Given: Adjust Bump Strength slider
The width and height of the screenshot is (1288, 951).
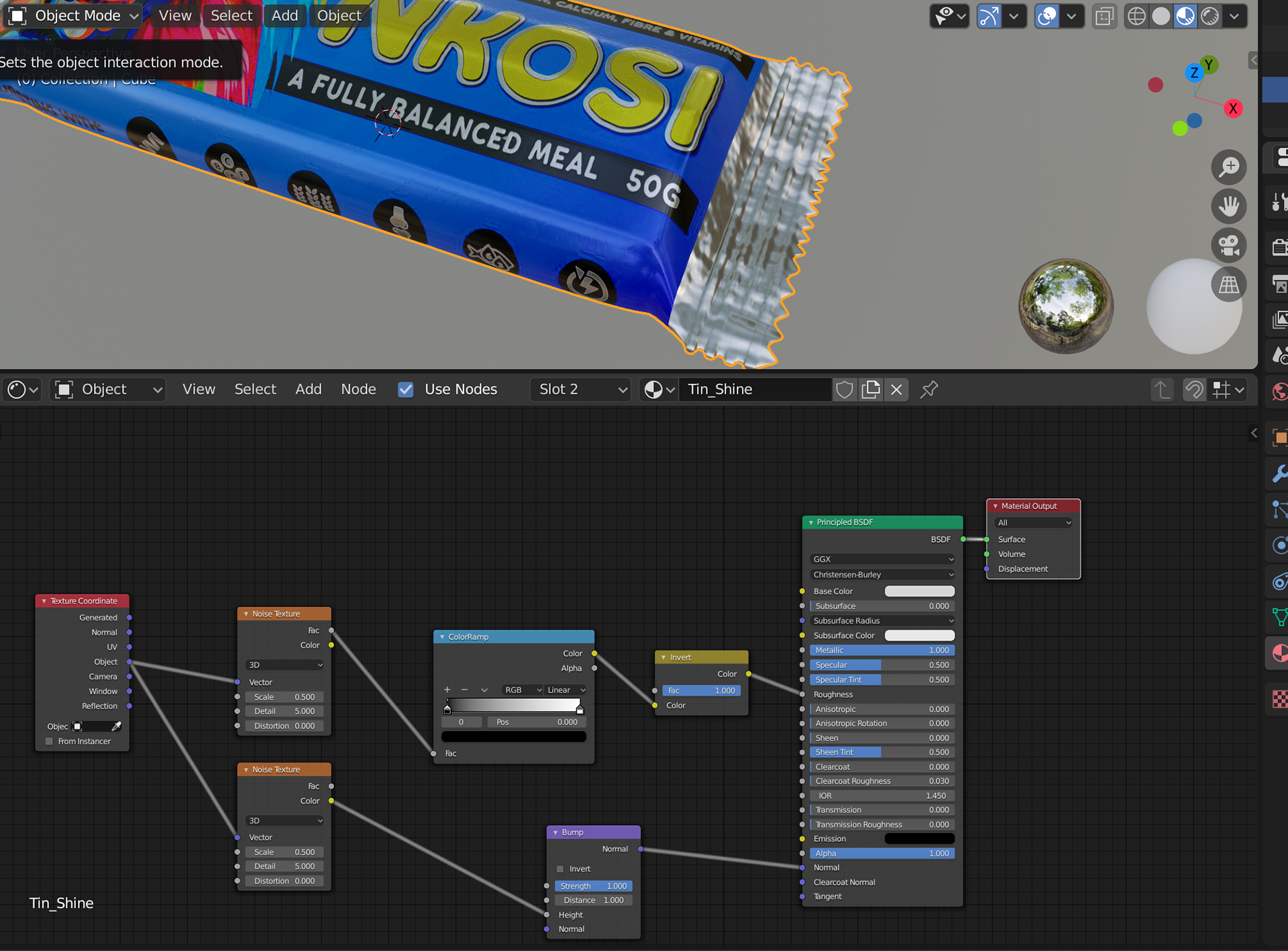Looking at the screenshot, I should click(x=593, y=886).
